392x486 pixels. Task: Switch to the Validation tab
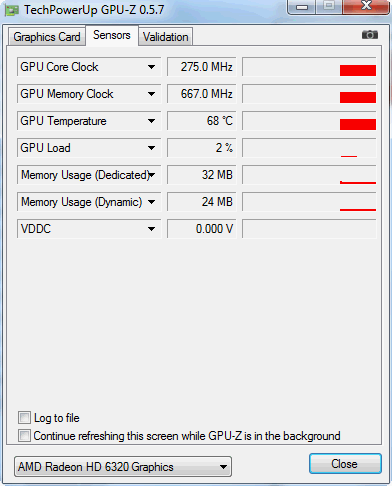[x=166, y=37]
